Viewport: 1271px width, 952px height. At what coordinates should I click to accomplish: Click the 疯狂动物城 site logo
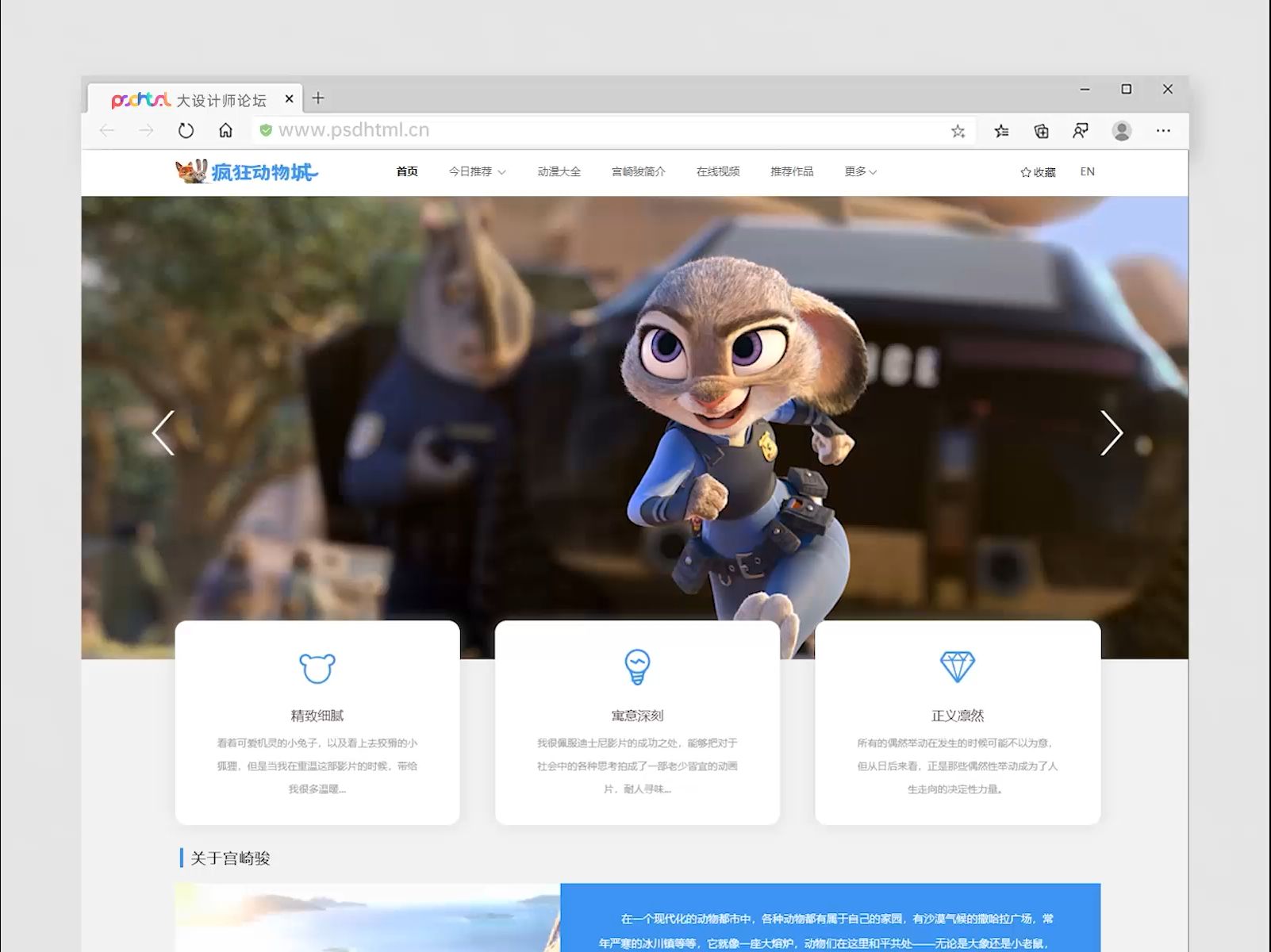[247, 171]
